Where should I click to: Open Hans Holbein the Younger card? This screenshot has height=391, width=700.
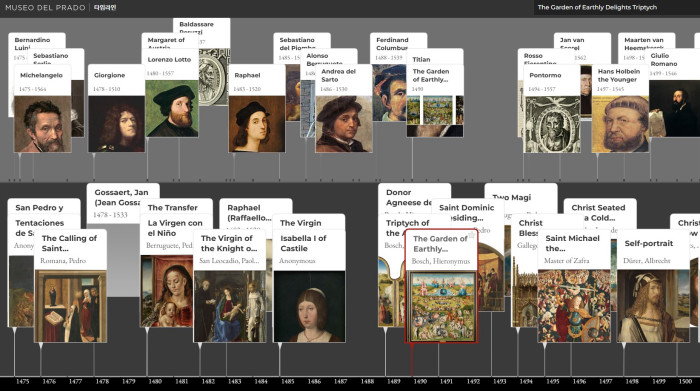point(620,108)
